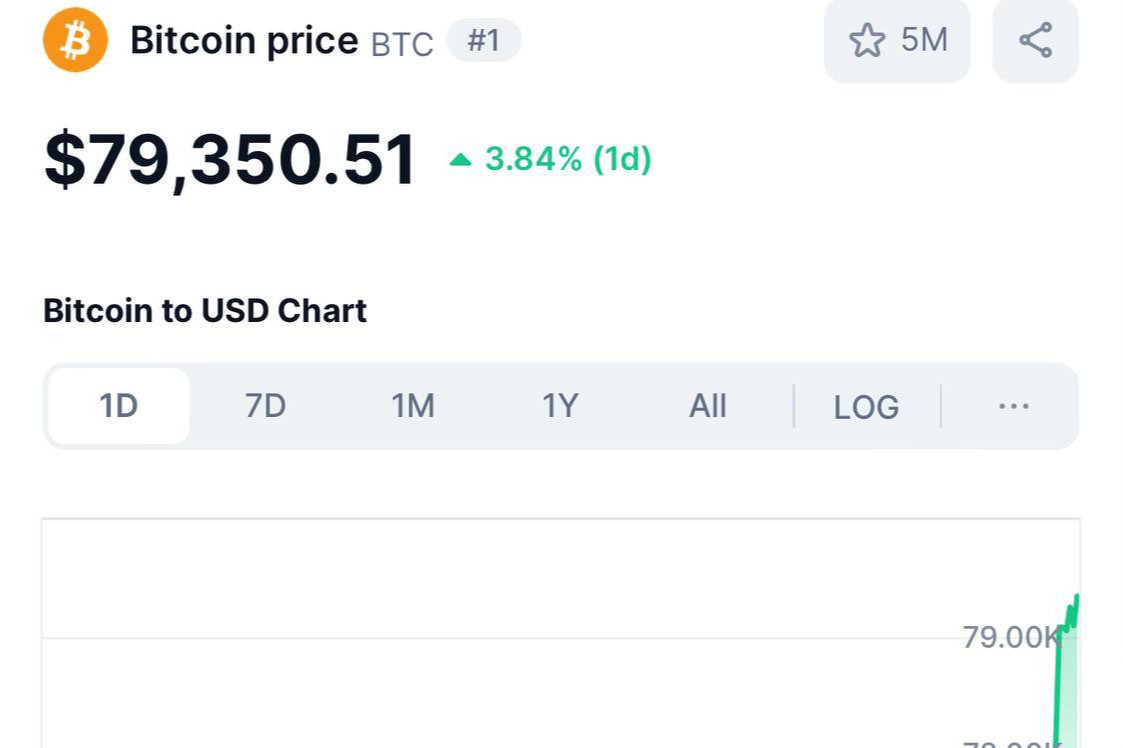
Task: Select the All timeframe tab
Action: (707, 405)
